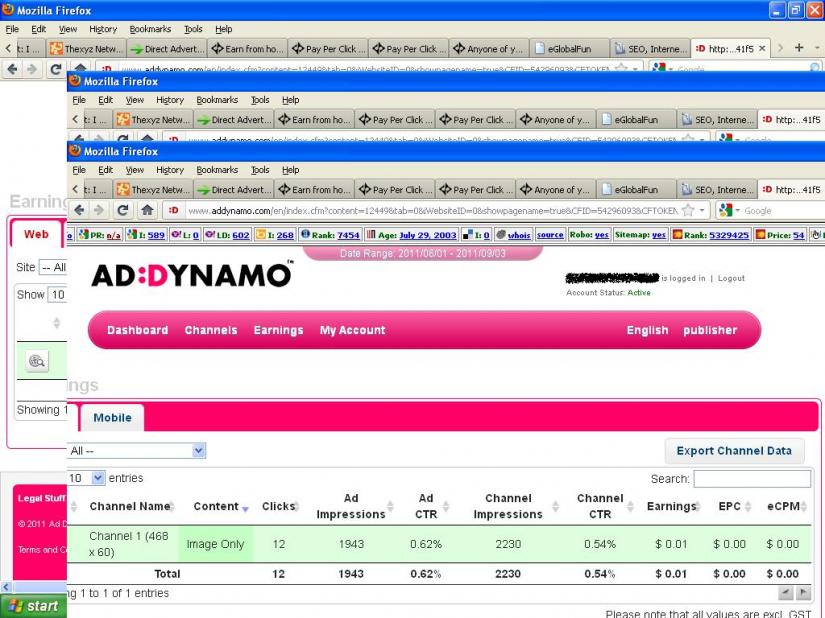Image resolution: width=825 pixels, height=618 pixels.
Task: Click the Ad Dynamo site icon in address bar
Action: pos(173,210)
